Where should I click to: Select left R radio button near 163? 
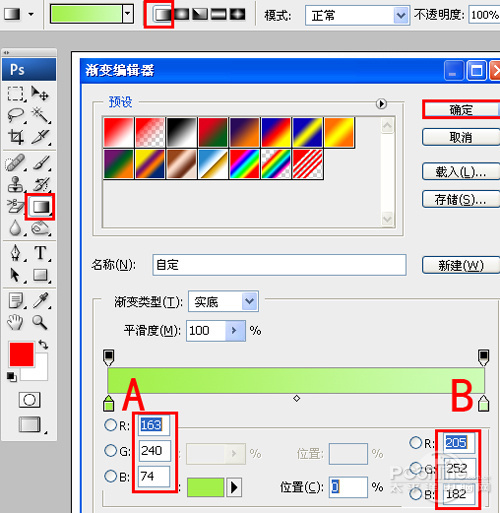[110, 425]
